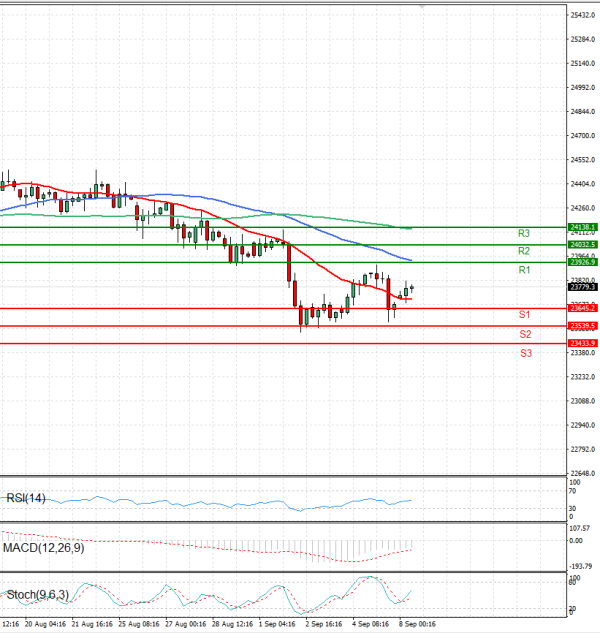
Task: Click the 4 Sep 08:16 time label
Action: [371, 624]
